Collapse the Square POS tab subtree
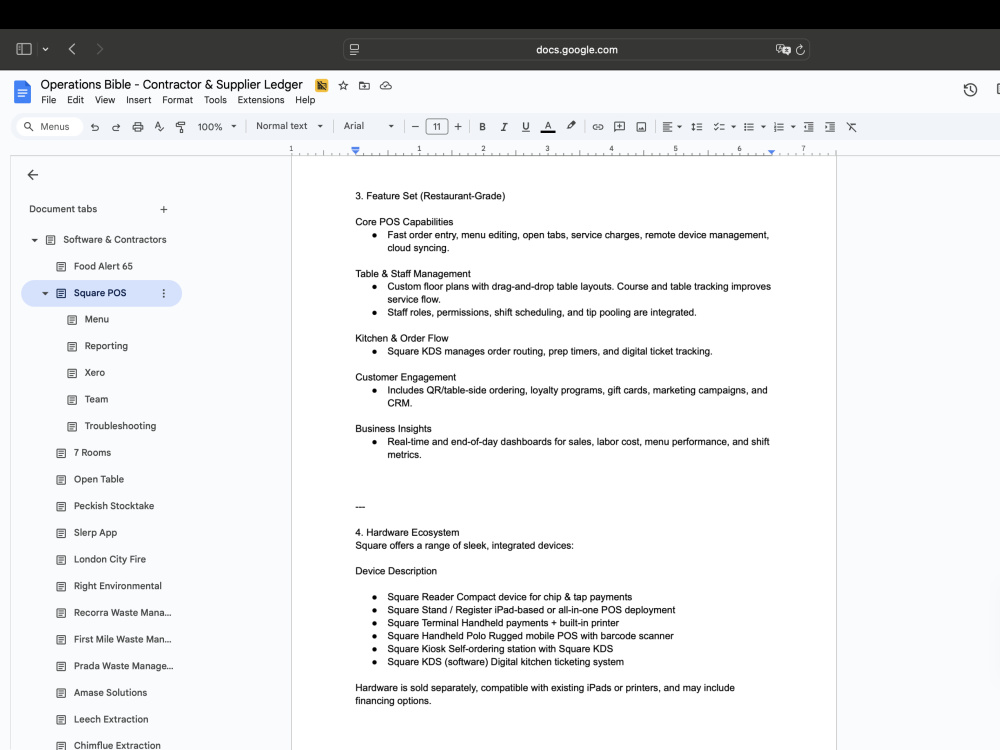Screen dimensions: 1000x750 coord(45,293)
